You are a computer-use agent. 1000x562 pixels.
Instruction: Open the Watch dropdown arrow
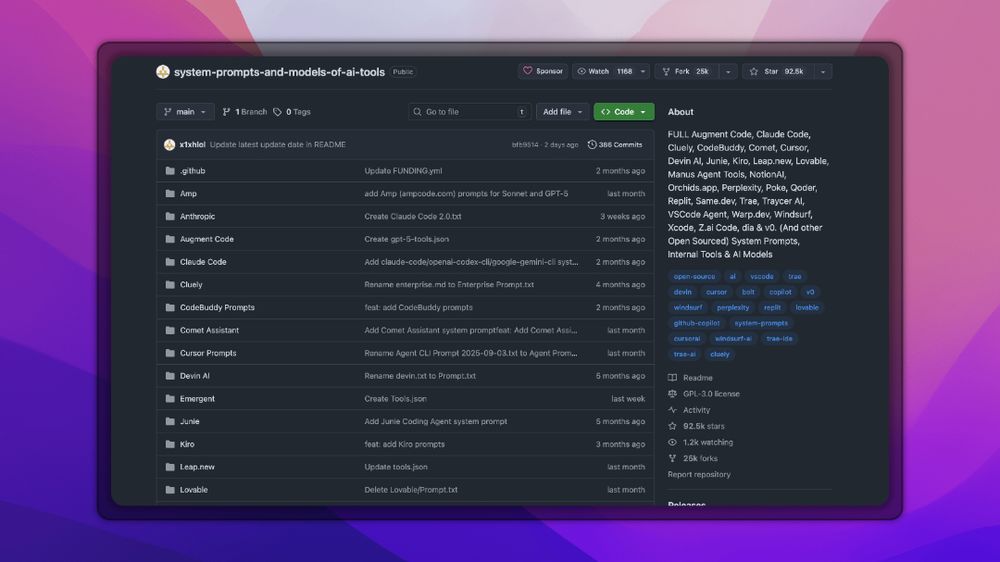pos(643,71)
